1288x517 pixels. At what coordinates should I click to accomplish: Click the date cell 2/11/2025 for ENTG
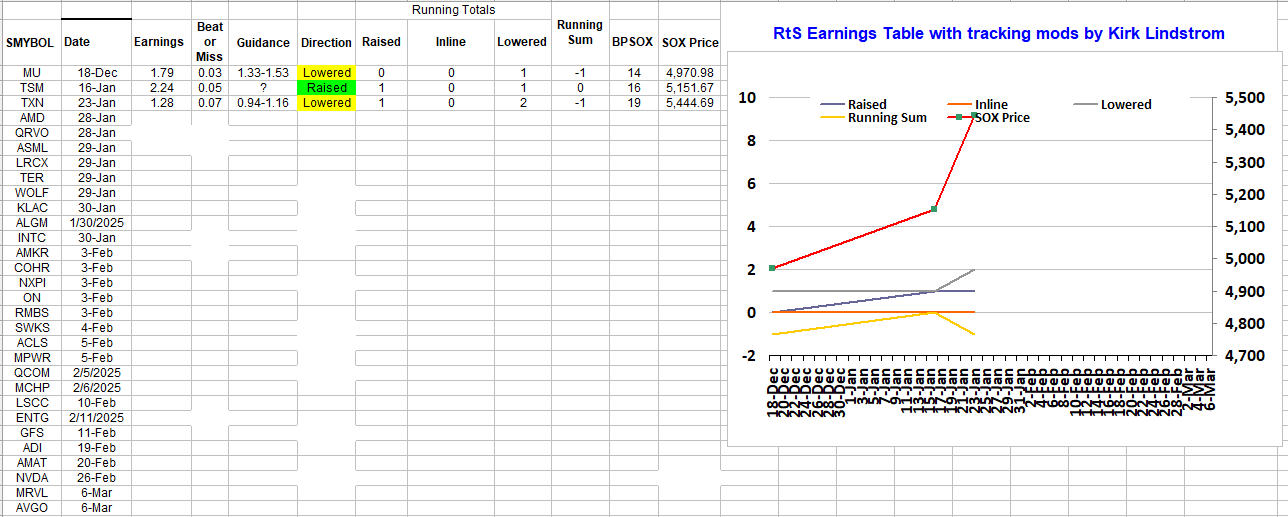(96, 418)
